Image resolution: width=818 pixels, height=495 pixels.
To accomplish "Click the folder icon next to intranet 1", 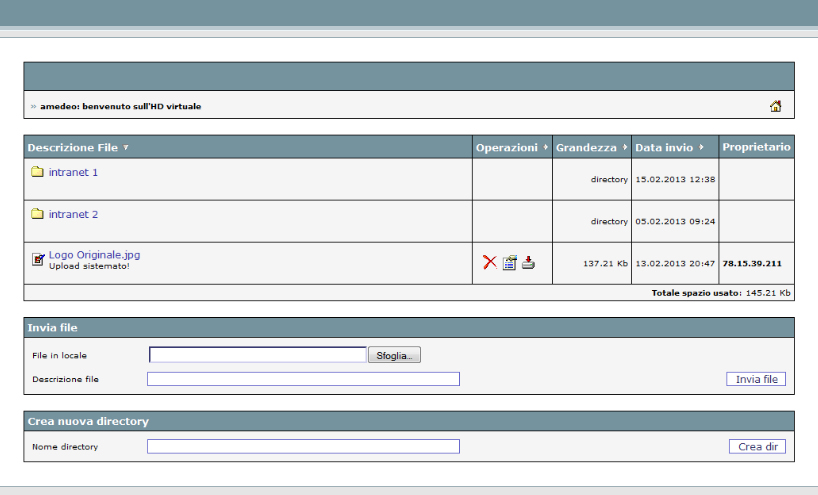I will (37, 172).
